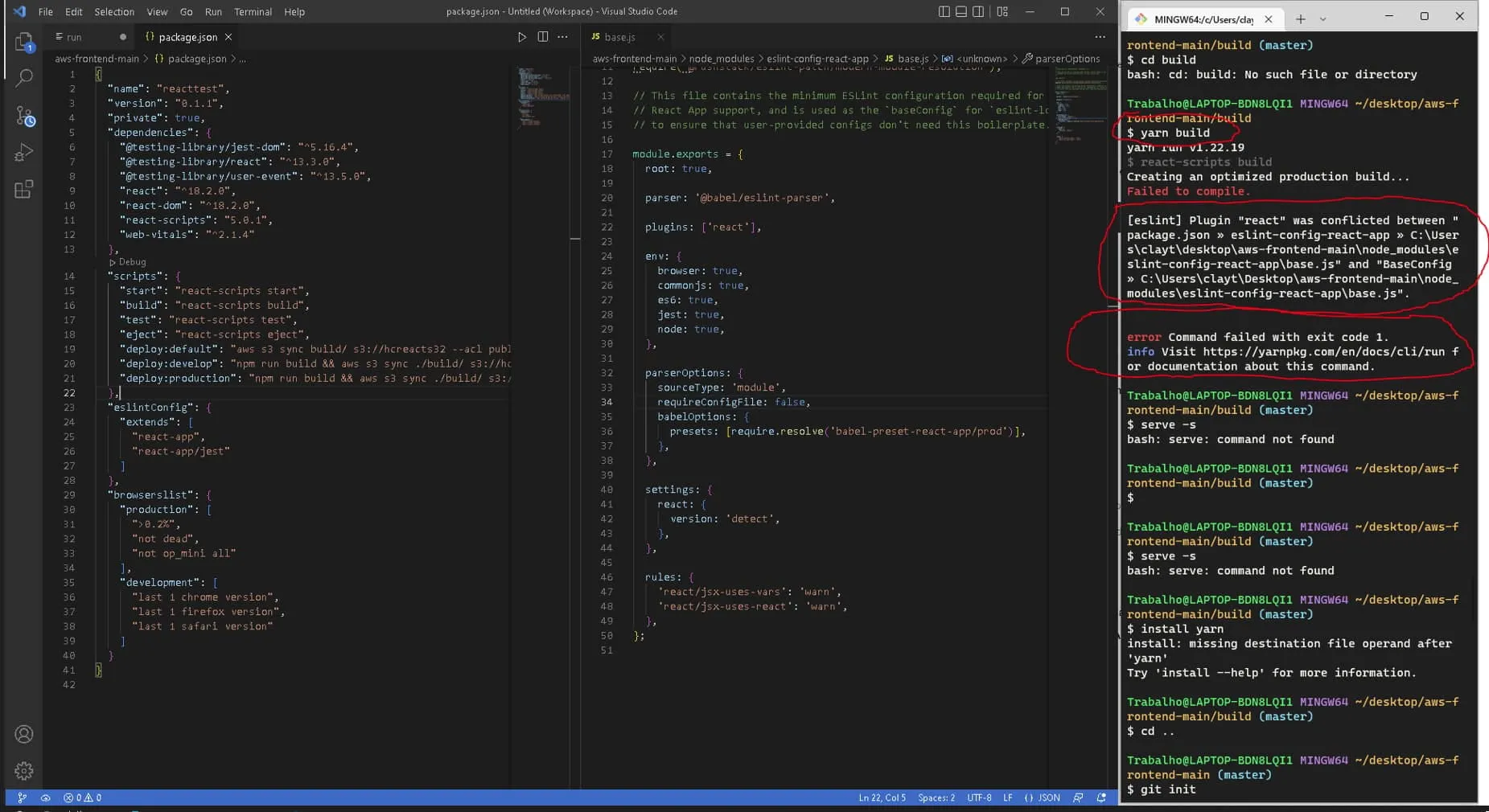Open More Actions in left editor group
The height and width of the screenshot is (812, 1489).
pos(563,37)
